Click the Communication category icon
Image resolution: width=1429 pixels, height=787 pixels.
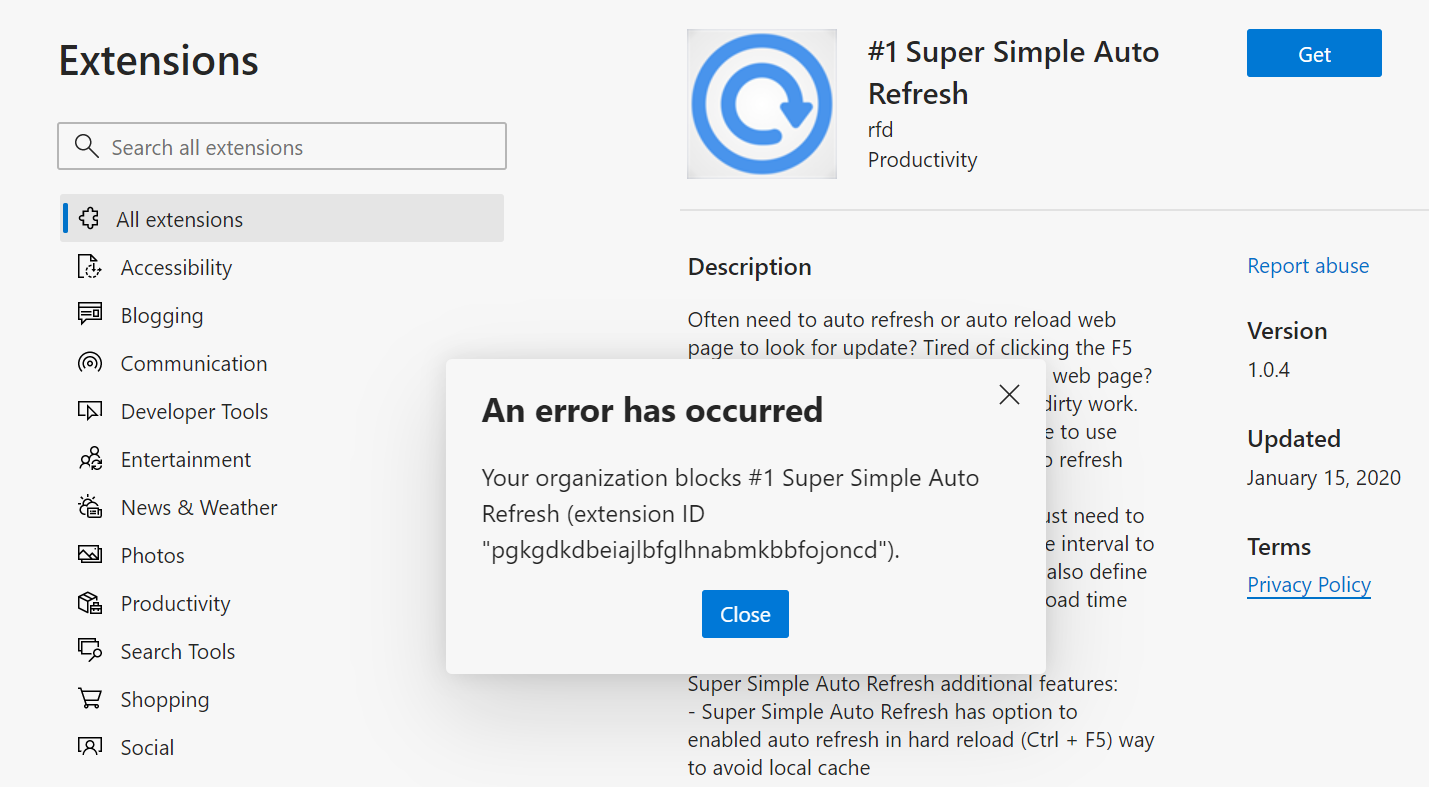90,362
